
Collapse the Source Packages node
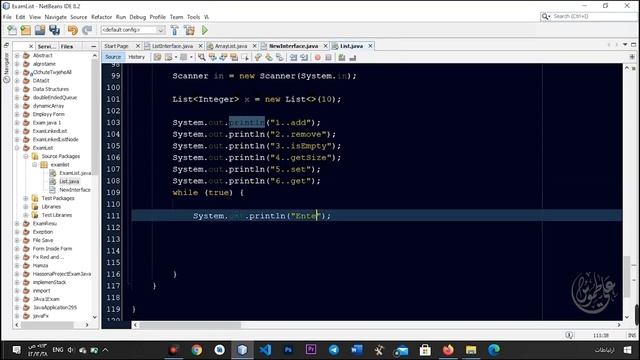point(26,156)
